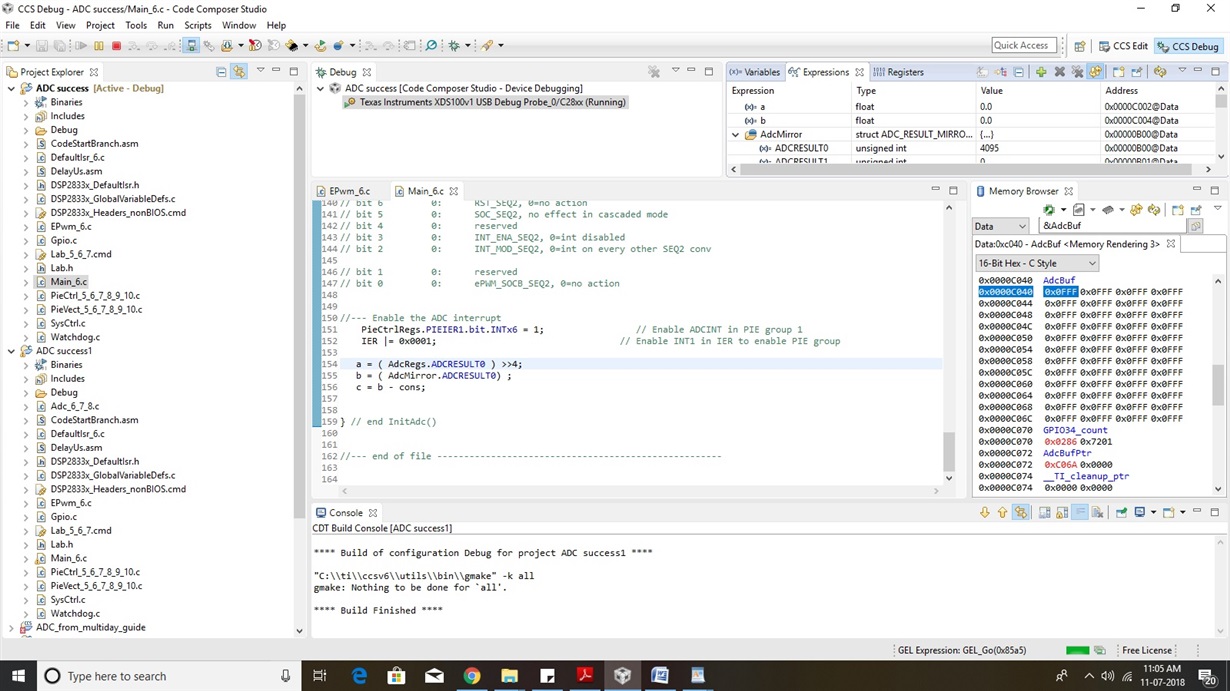Toggle continuous refresh in Expressions view
This screenshot has width=1230, height=691.
(1096, 72)
